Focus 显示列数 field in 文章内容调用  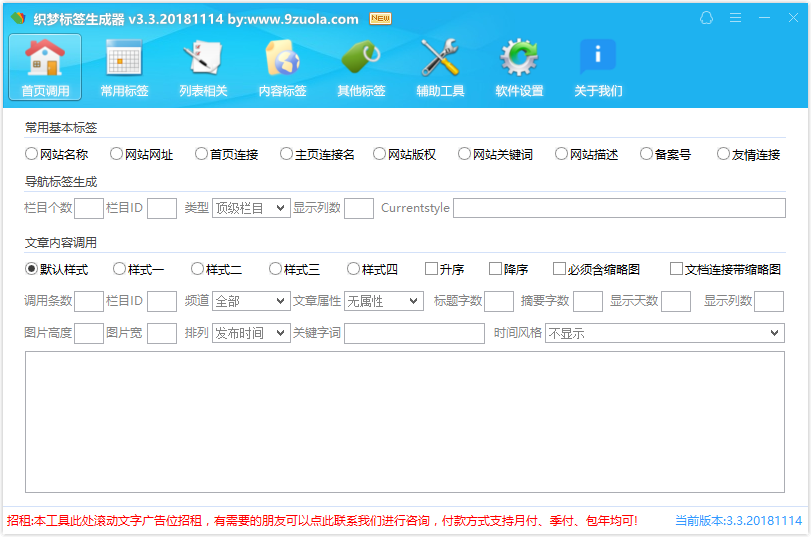coord(769,301)
